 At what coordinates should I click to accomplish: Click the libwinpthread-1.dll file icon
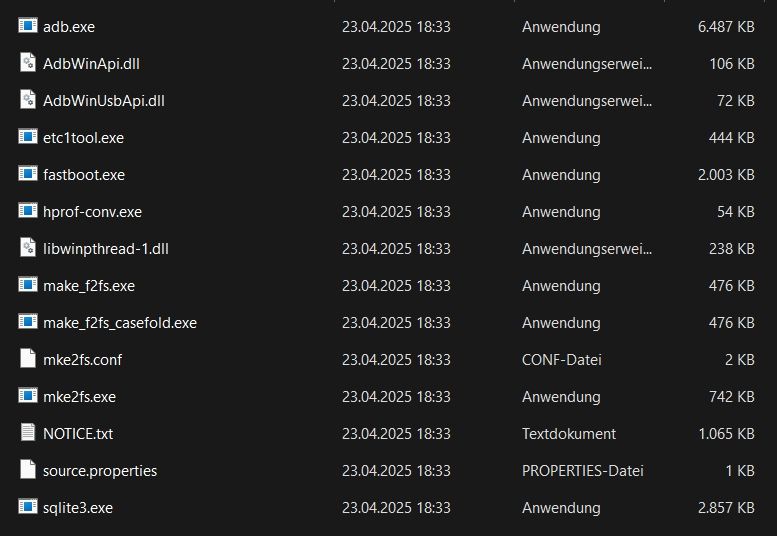(27, 248)
